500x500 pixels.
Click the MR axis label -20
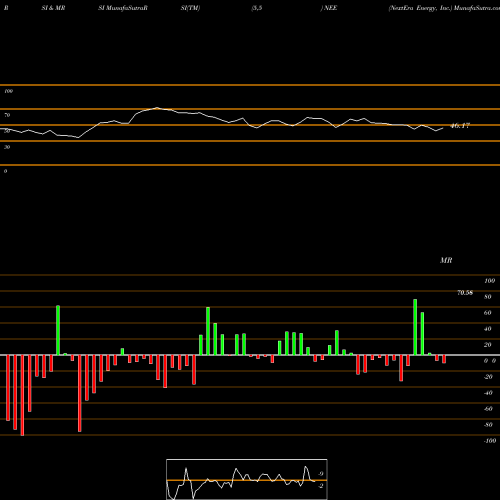tap(488, 377)
